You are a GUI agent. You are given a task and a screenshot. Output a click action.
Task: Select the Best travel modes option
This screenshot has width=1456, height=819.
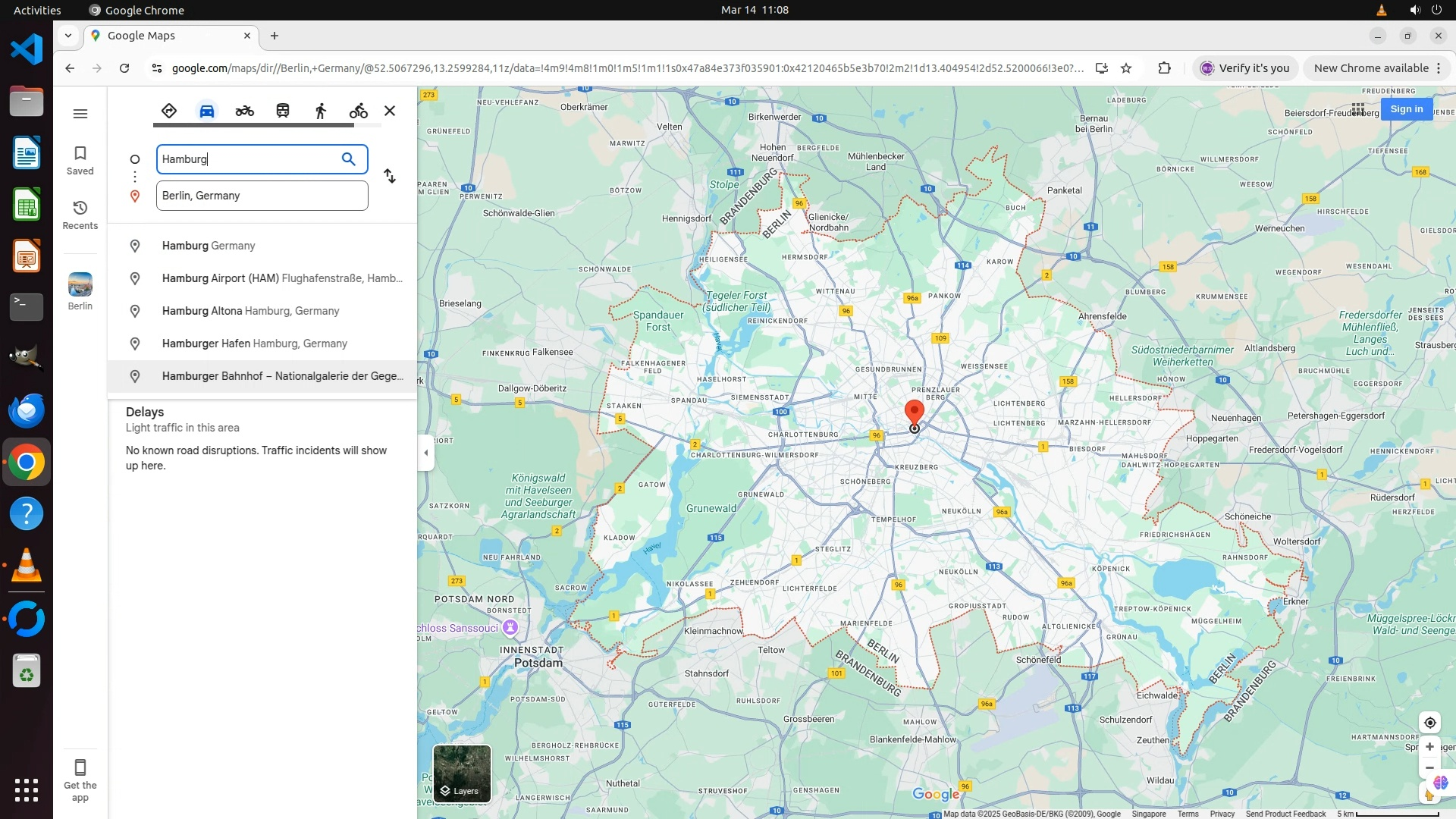[x=169, y=111]
